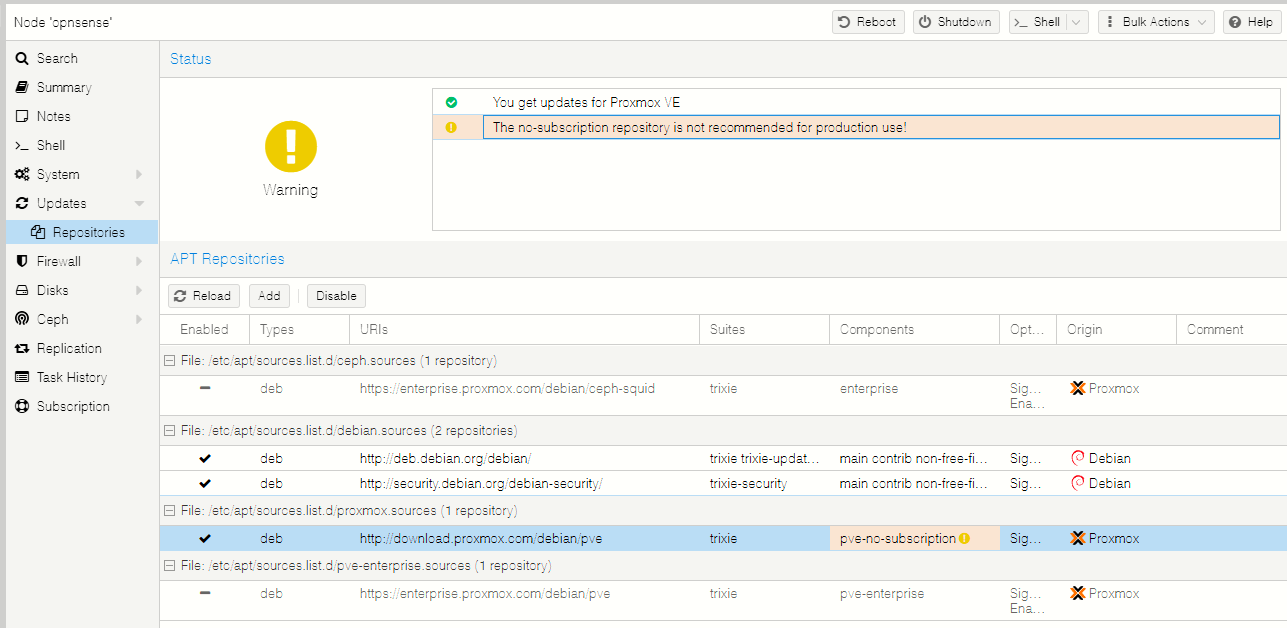The height and width of the screenshot is (628, 1287).
Task: Collapse the ceph.sources file group
Action: coord(168,361)
